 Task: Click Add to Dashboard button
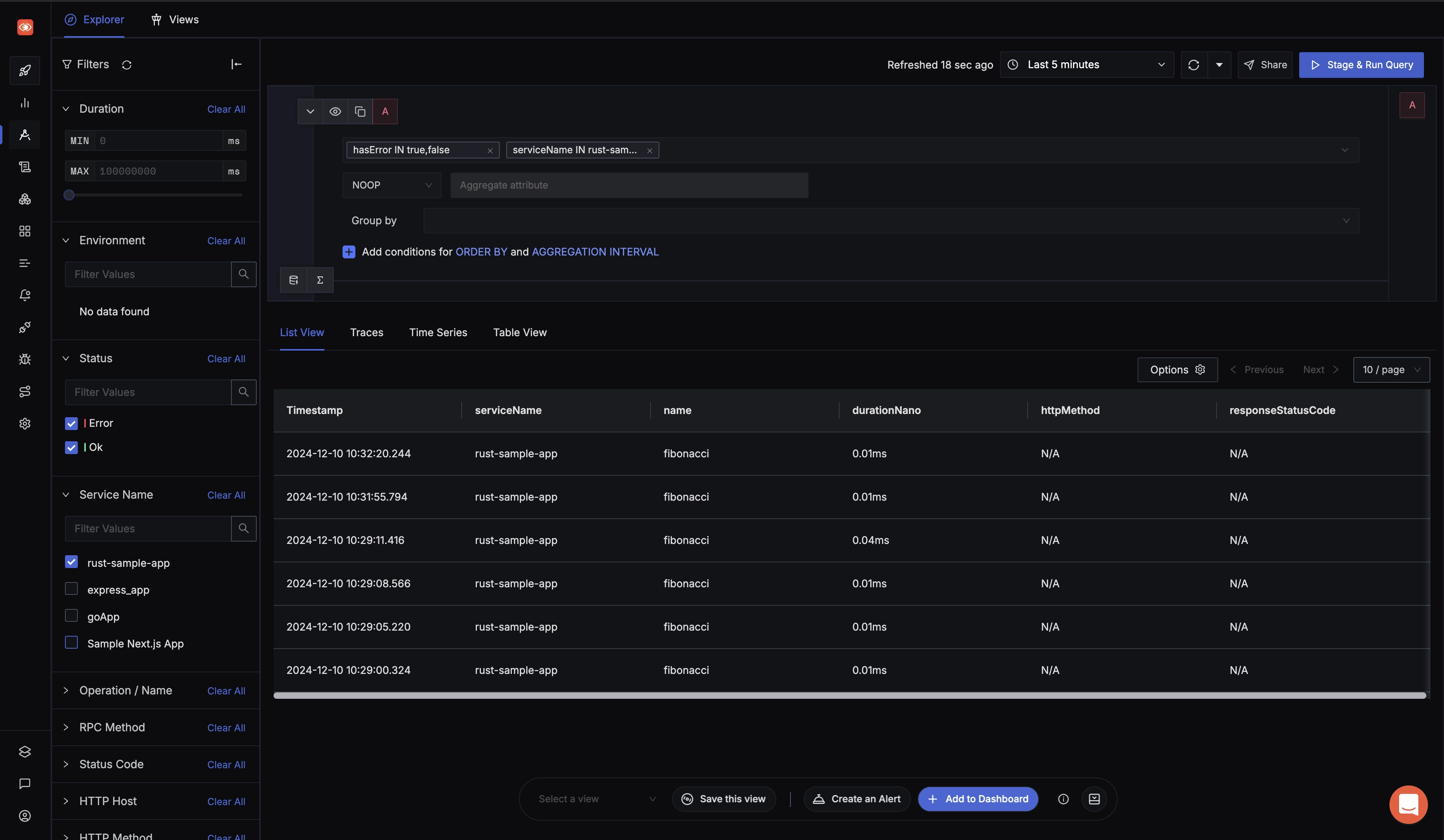coord(978,799)
